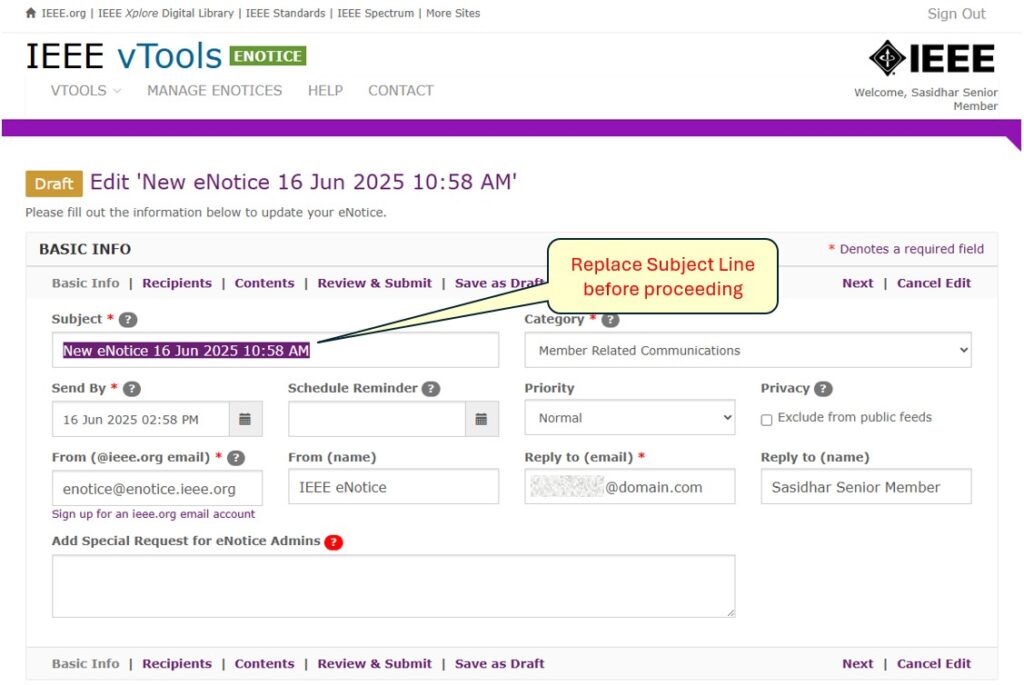The height and width of the screenshot is (685, 1024).
Task: Select the bottom Basic Info step
Action: tap(86, 664)
